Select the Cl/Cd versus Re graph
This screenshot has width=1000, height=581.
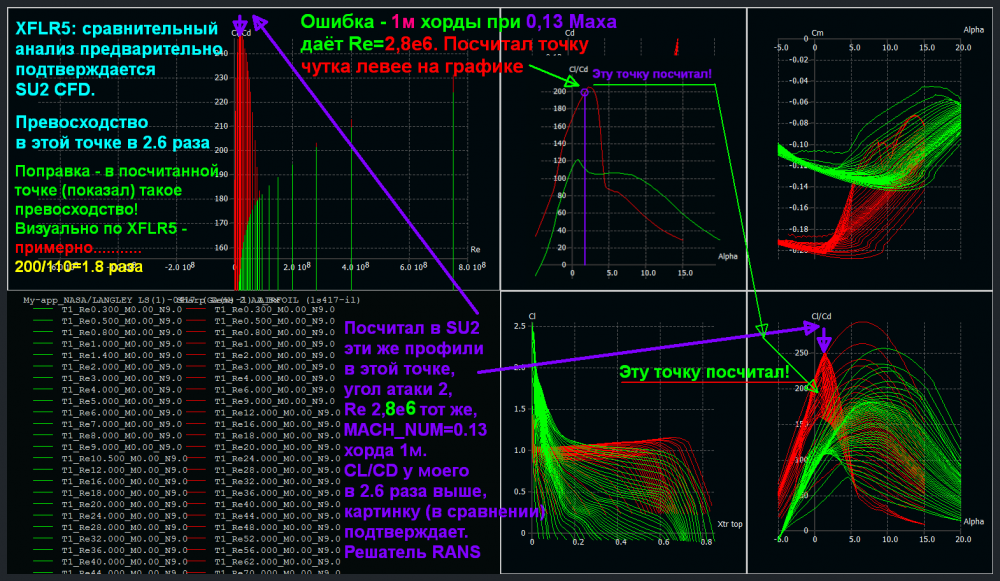pyautogui.click(x=254, y=149)
